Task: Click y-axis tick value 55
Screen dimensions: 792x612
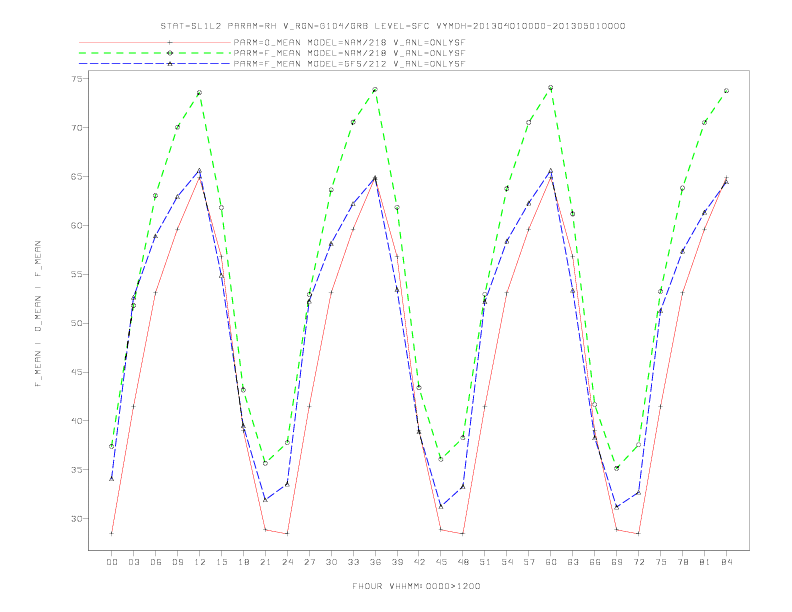Action: pyautogui.click(x=77, y=274)
